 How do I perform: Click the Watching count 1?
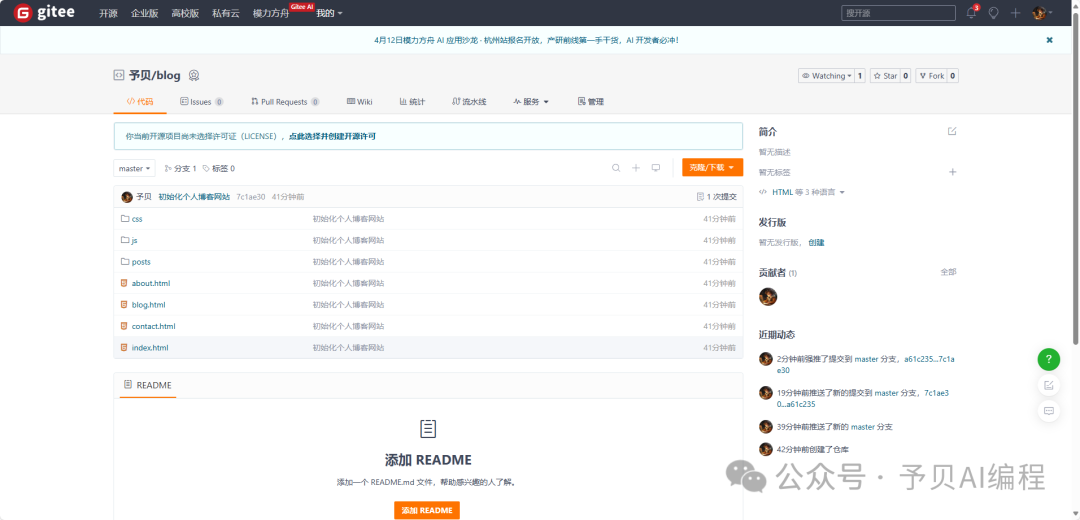click(x=860, y=76)
